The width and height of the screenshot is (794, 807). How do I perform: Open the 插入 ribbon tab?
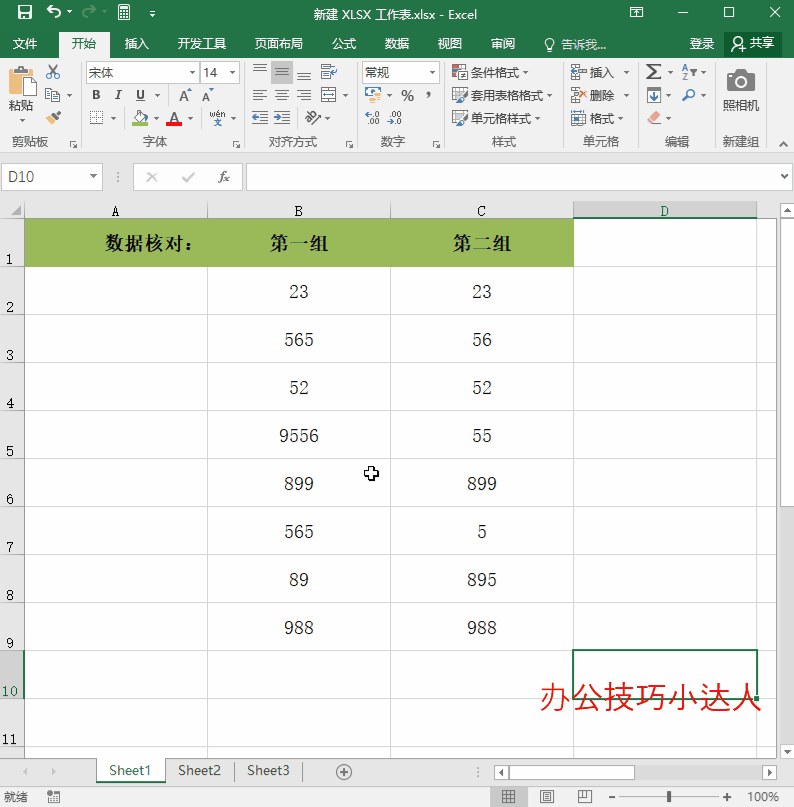[x=136, y=44]
